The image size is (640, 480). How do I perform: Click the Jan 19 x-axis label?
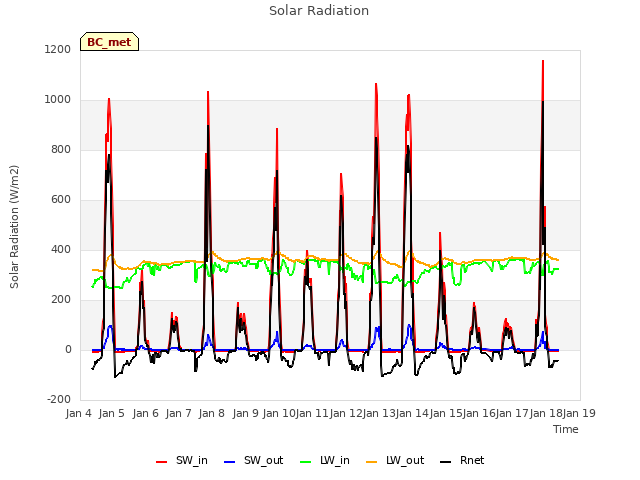click(x=579, y=413)
